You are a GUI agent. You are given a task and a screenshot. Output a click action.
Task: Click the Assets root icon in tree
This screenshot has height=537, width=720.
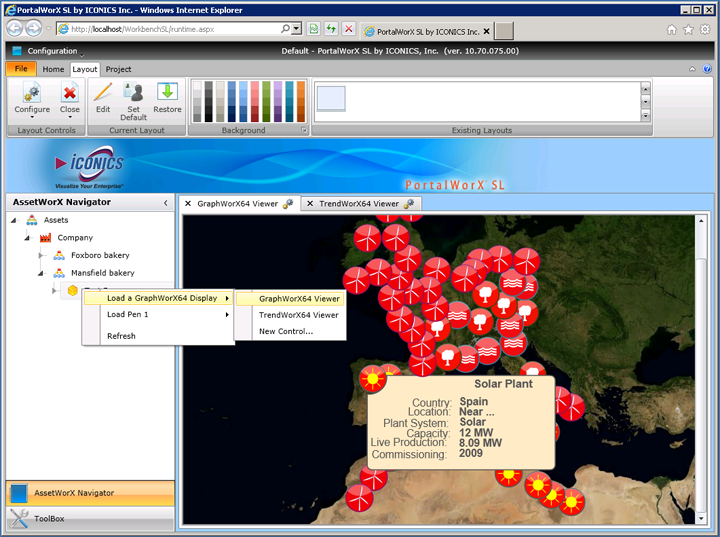[32, 220]
